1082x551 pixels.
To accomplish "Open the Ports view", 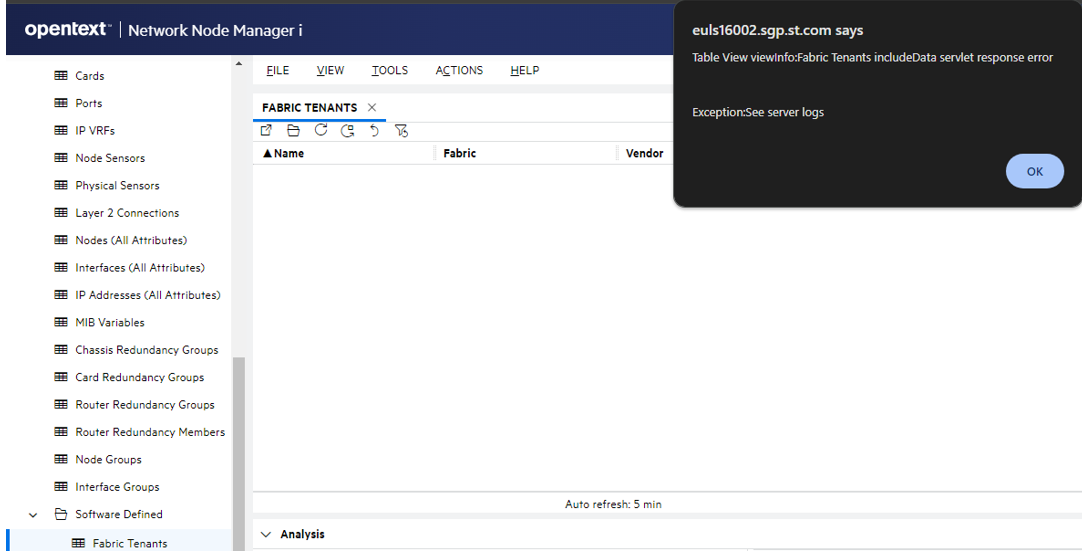I will pyautogui.click(x=88, y=103).
